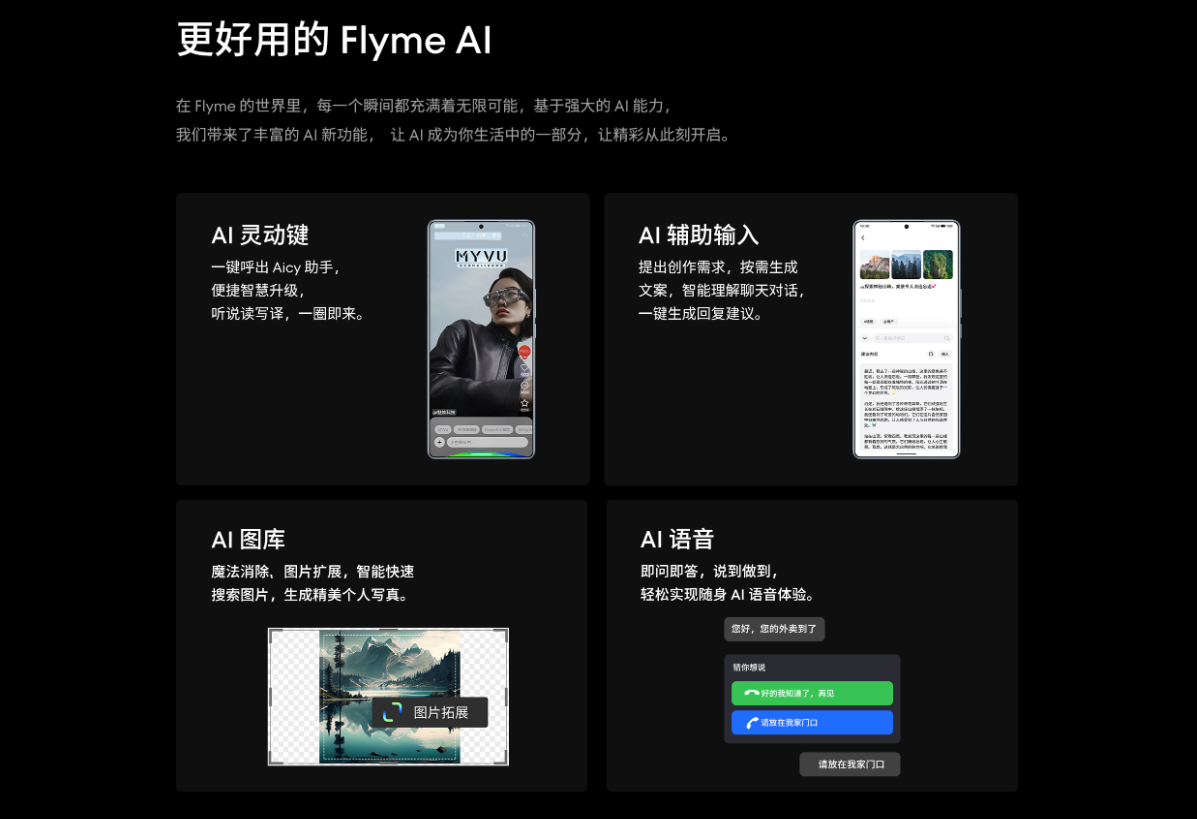The image size is (1197, 819).
Task: Tap the star favorite icon on video
Action: tap(524, 403)
